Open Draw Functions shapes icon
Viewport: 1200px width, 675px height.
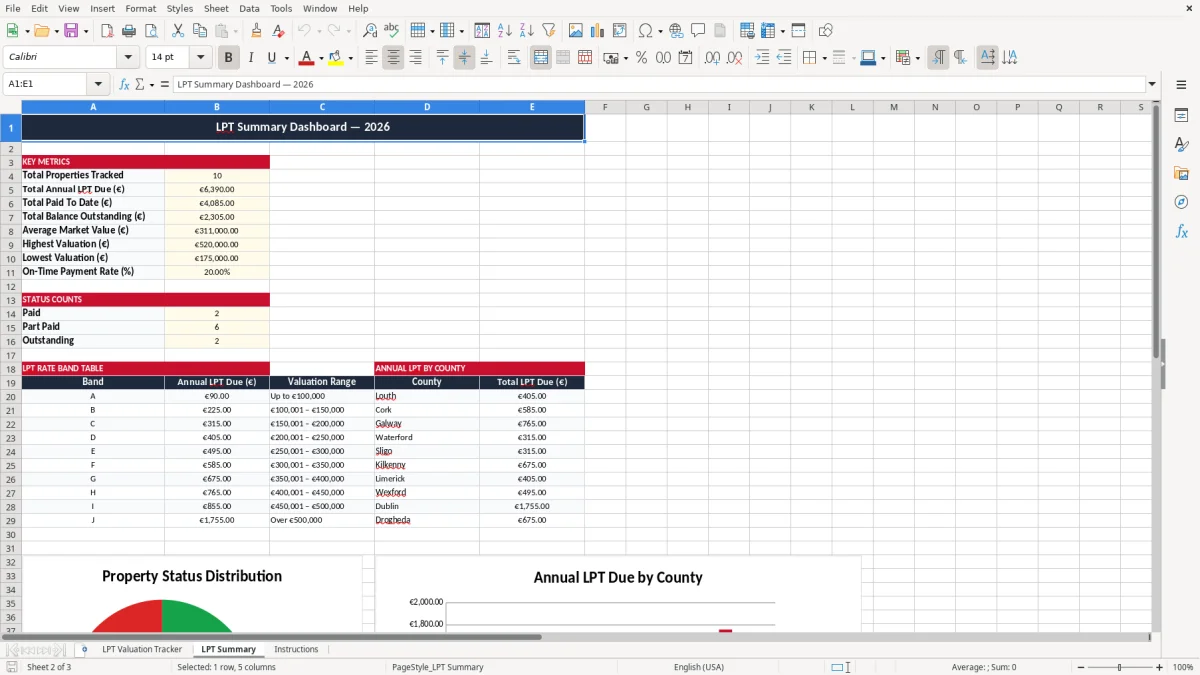[x=825, y=31]
